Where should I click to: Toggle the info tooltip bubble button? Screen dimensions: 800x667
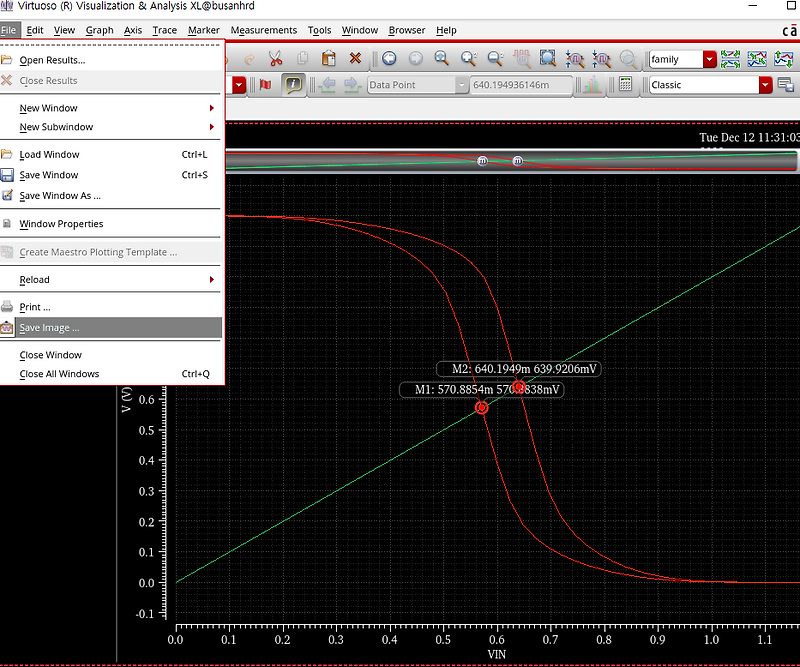pos(293,85)
